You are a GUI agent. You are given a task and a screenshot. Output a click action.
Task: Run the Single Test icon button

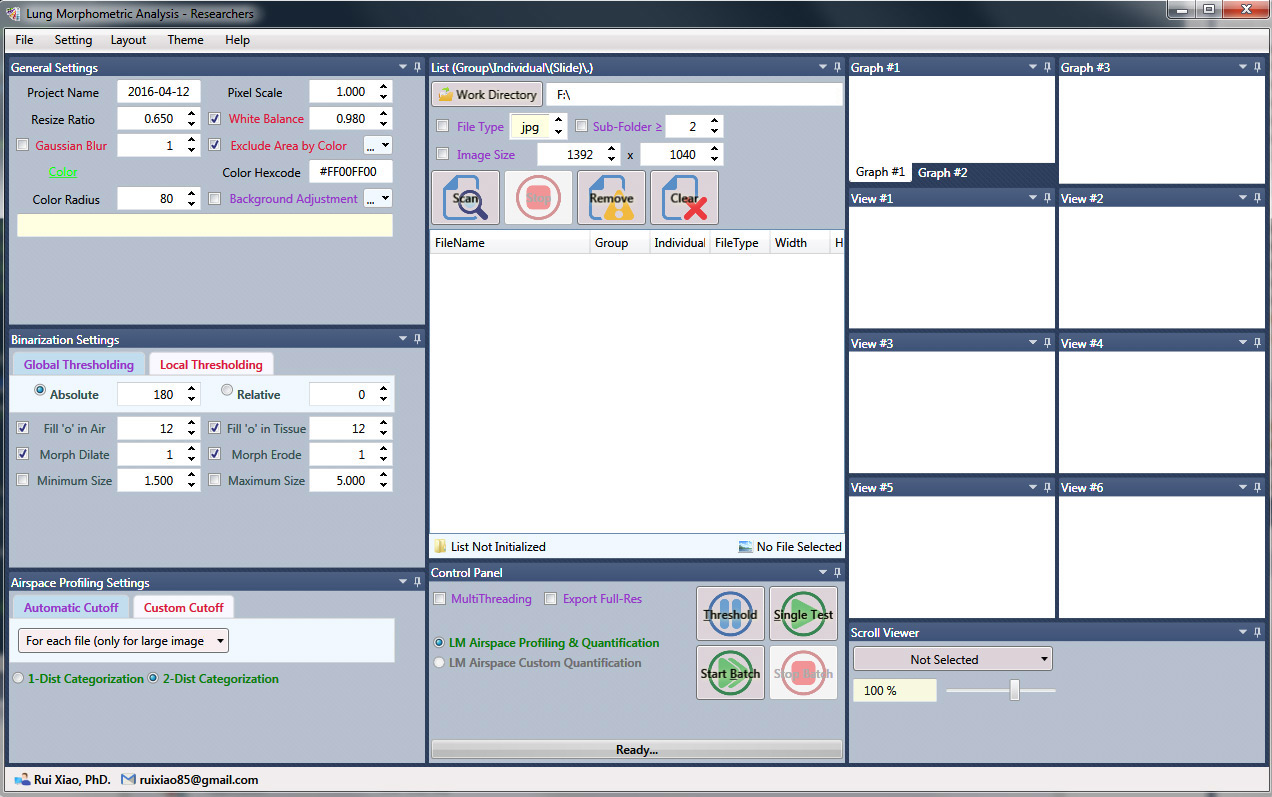pyautogui.click(x=803, y=614)
